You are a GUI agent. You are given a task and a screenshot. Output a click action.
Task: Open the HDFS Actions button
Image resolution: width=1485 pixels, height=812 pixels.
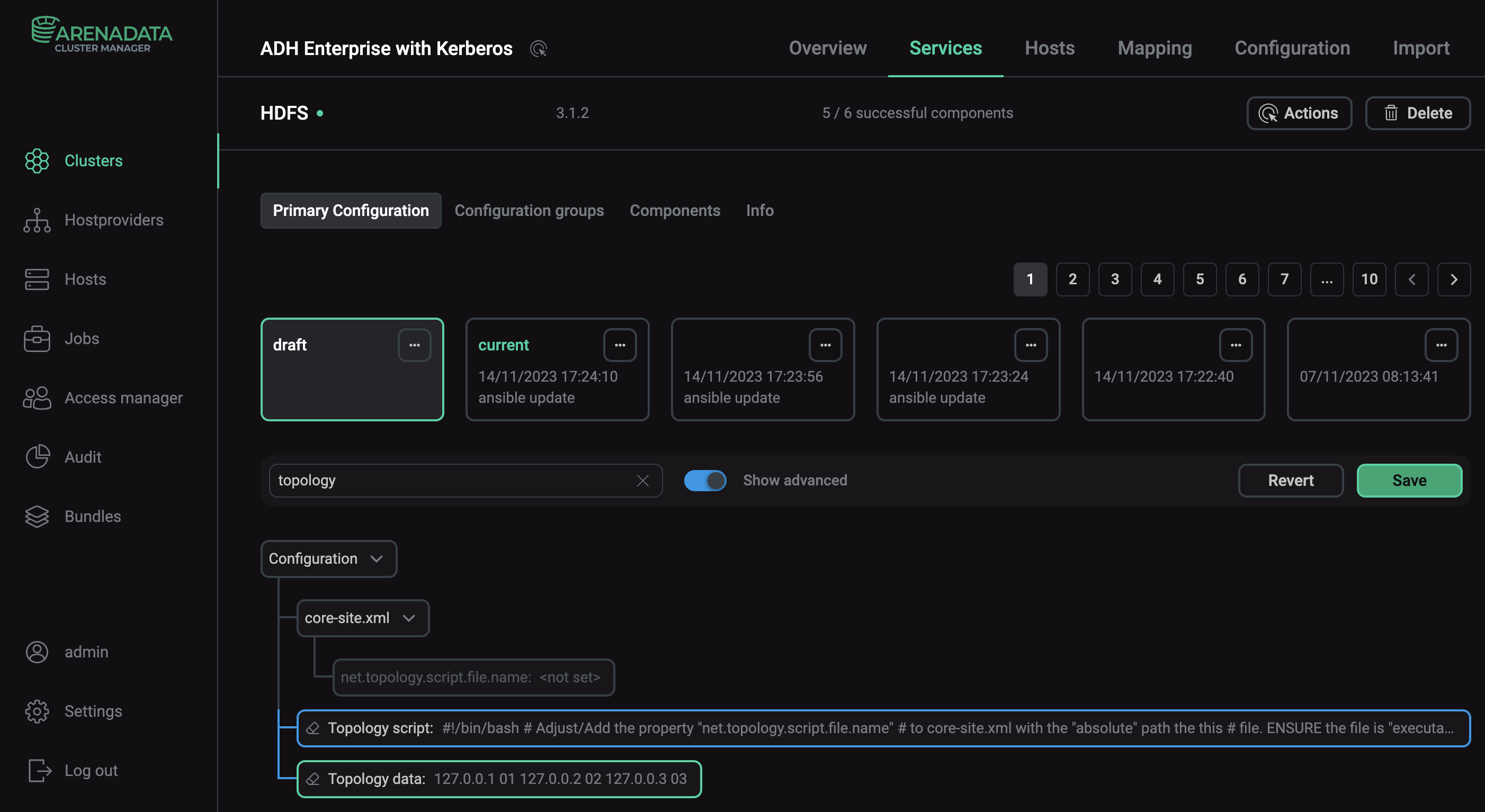click(1299, 113)
